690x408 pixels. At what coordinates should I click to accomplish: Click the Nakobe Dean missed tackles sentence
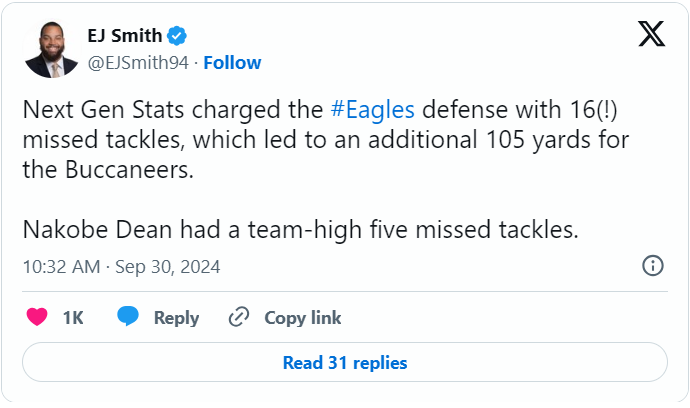(x=301, y=230)
